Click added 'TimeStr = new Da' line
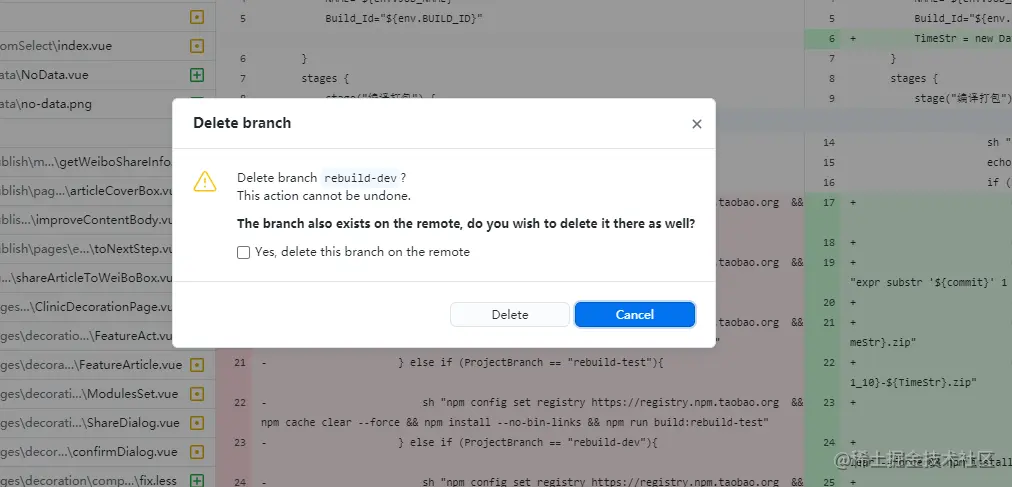 [x=962, y=39]
